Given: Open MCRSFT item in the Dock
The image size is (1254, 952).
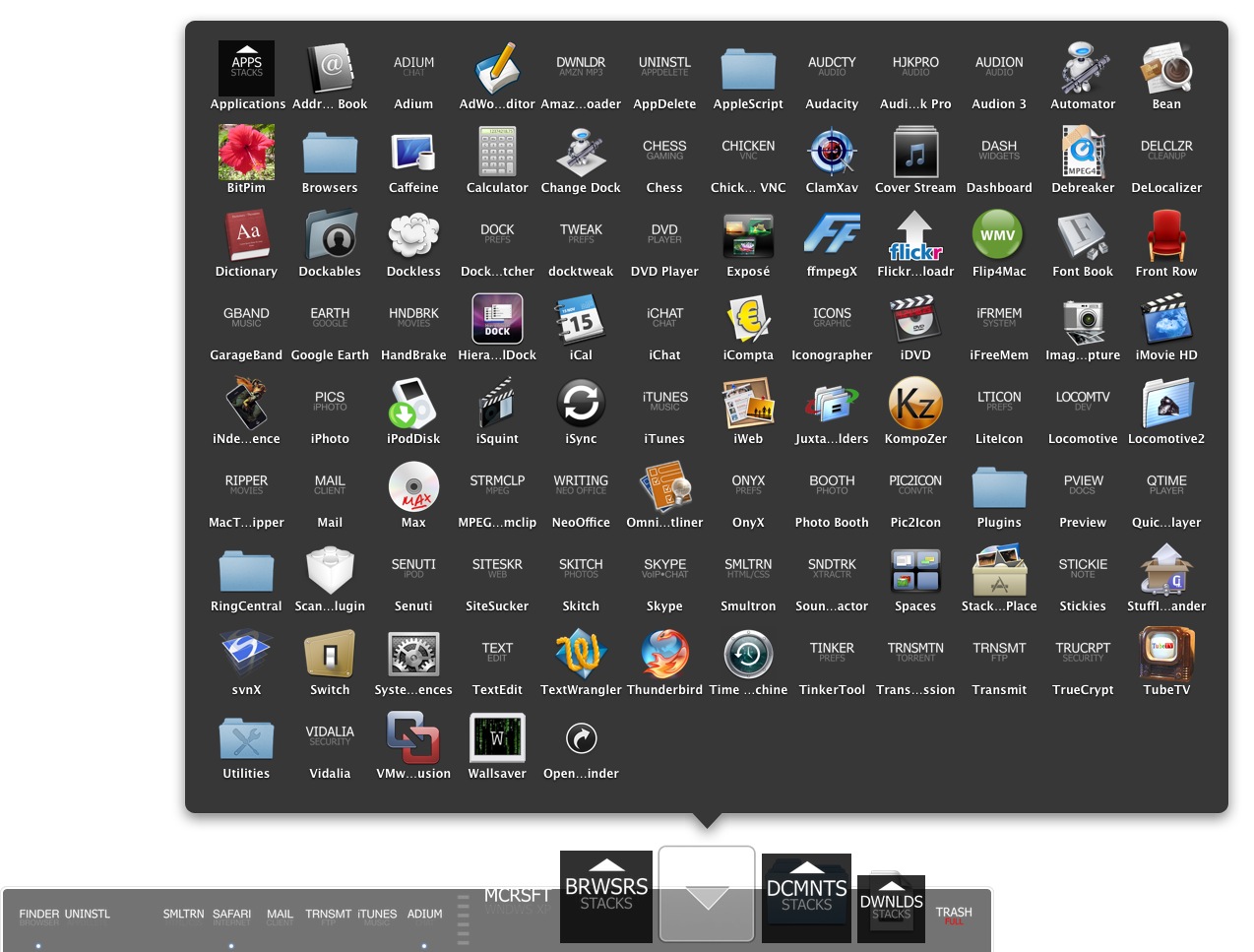Looking at the screenshot, I should 516,899.
